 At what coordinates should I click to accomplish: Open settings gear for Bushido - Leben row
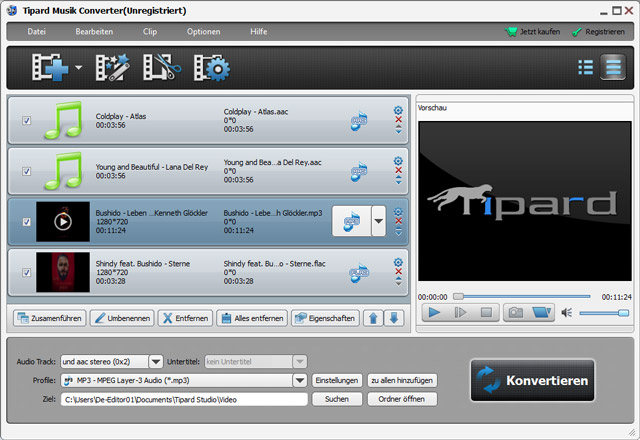click(x=398, y=211)
